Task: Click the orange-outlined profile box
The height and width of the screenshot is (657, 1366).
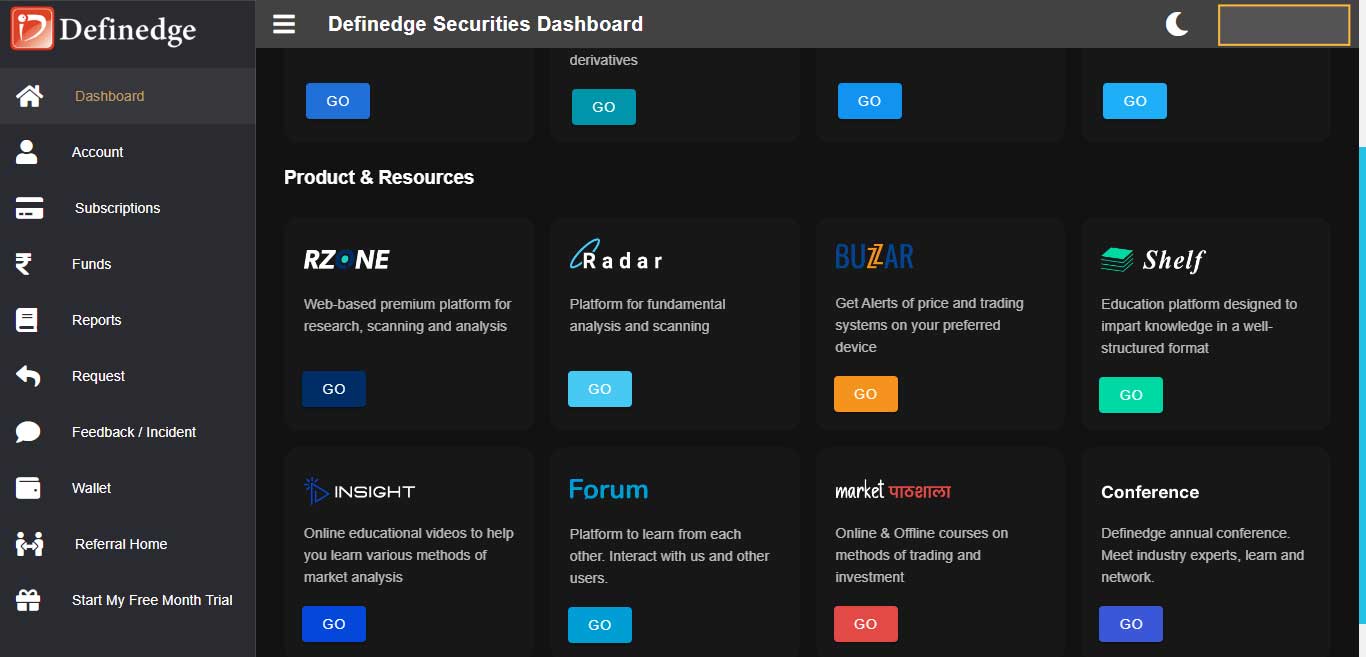Action: [1284, 25]
